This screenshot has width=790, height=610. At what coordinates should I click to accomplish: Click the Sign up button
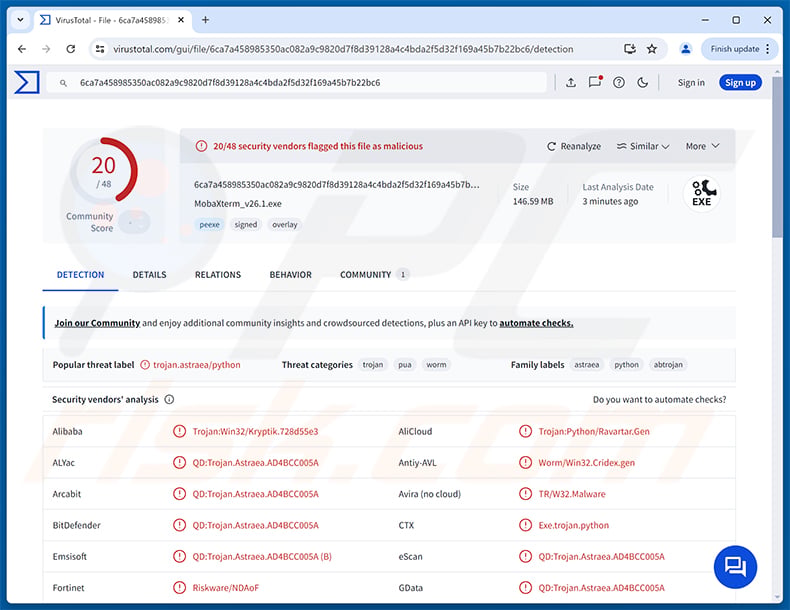click(x=740, y=83)
